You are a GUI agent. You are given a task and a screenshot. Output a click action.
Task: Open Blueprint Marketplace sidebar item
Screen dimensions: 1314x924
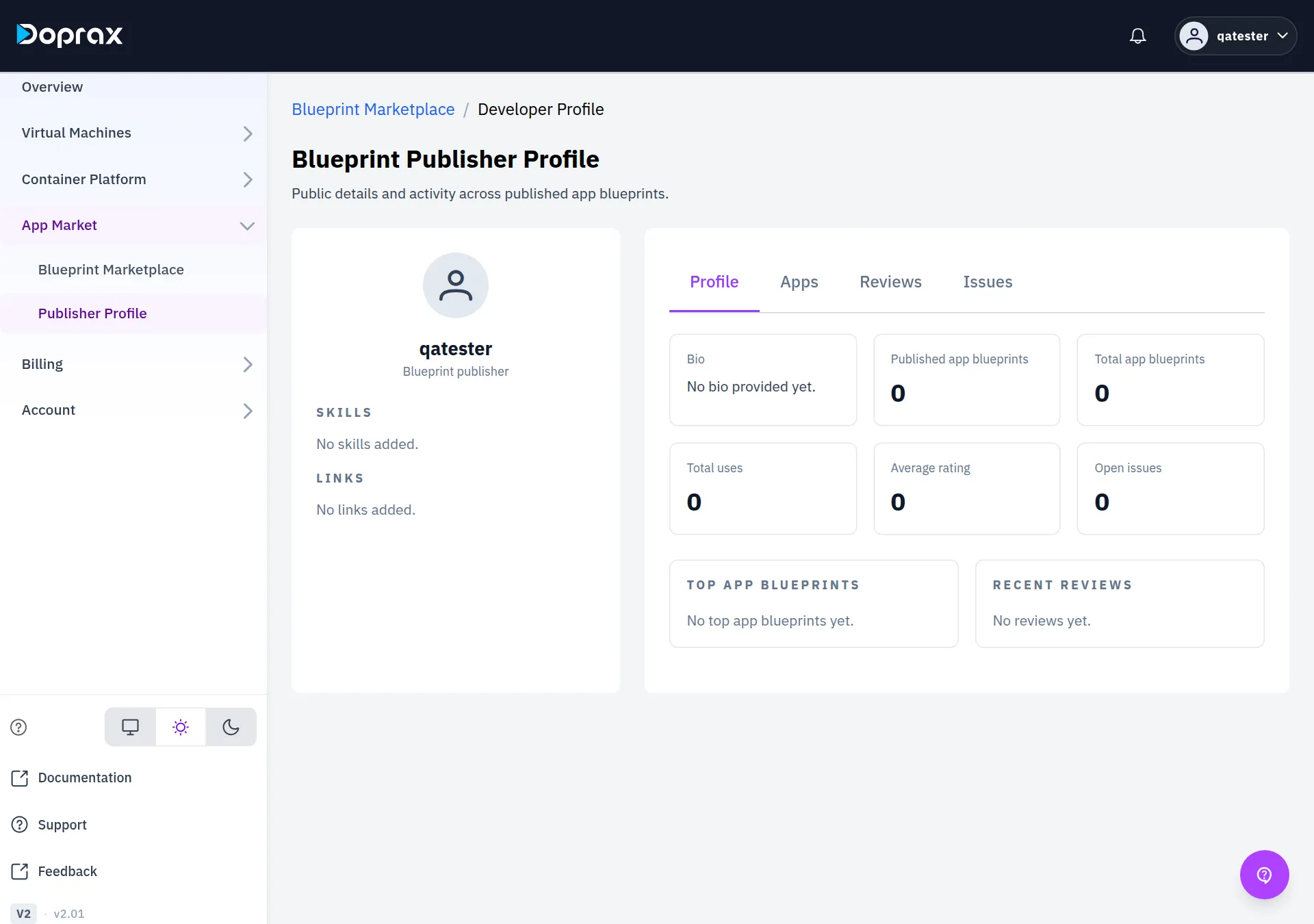[x=133, y=270]
